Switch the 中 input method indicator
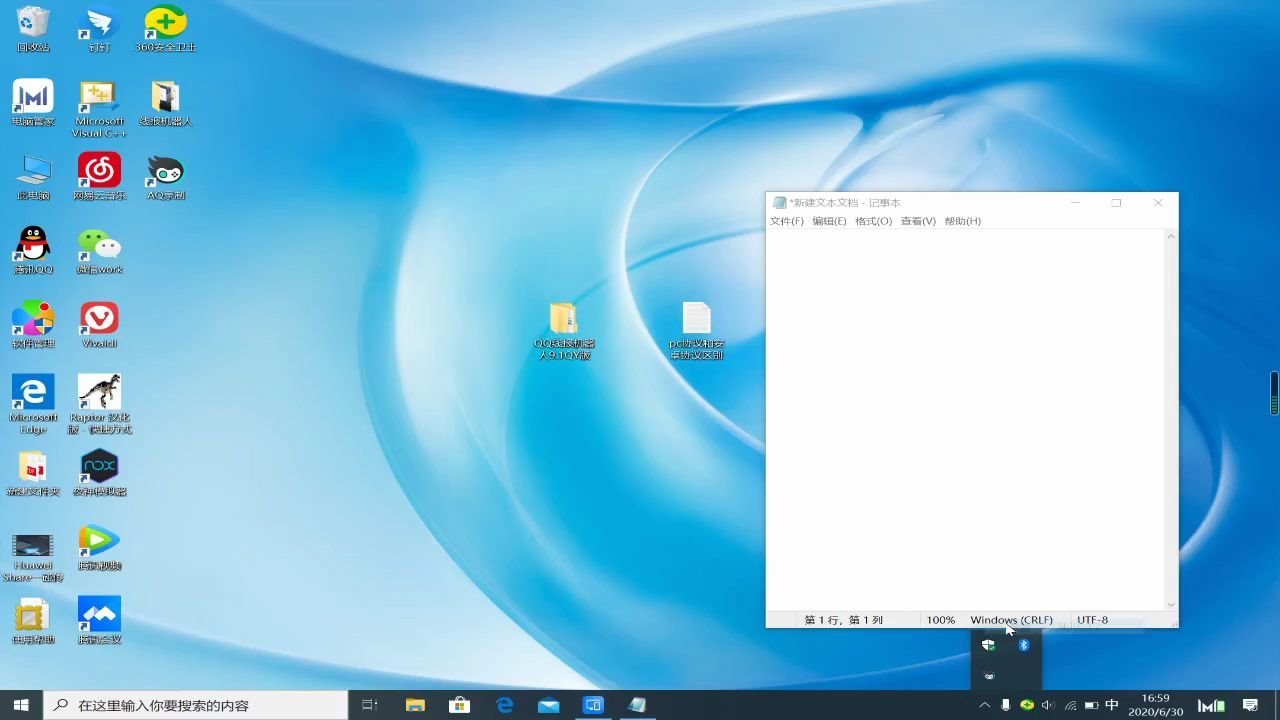The height and width of the screenshot is (720, 1280). click(x=1112, y=705)
